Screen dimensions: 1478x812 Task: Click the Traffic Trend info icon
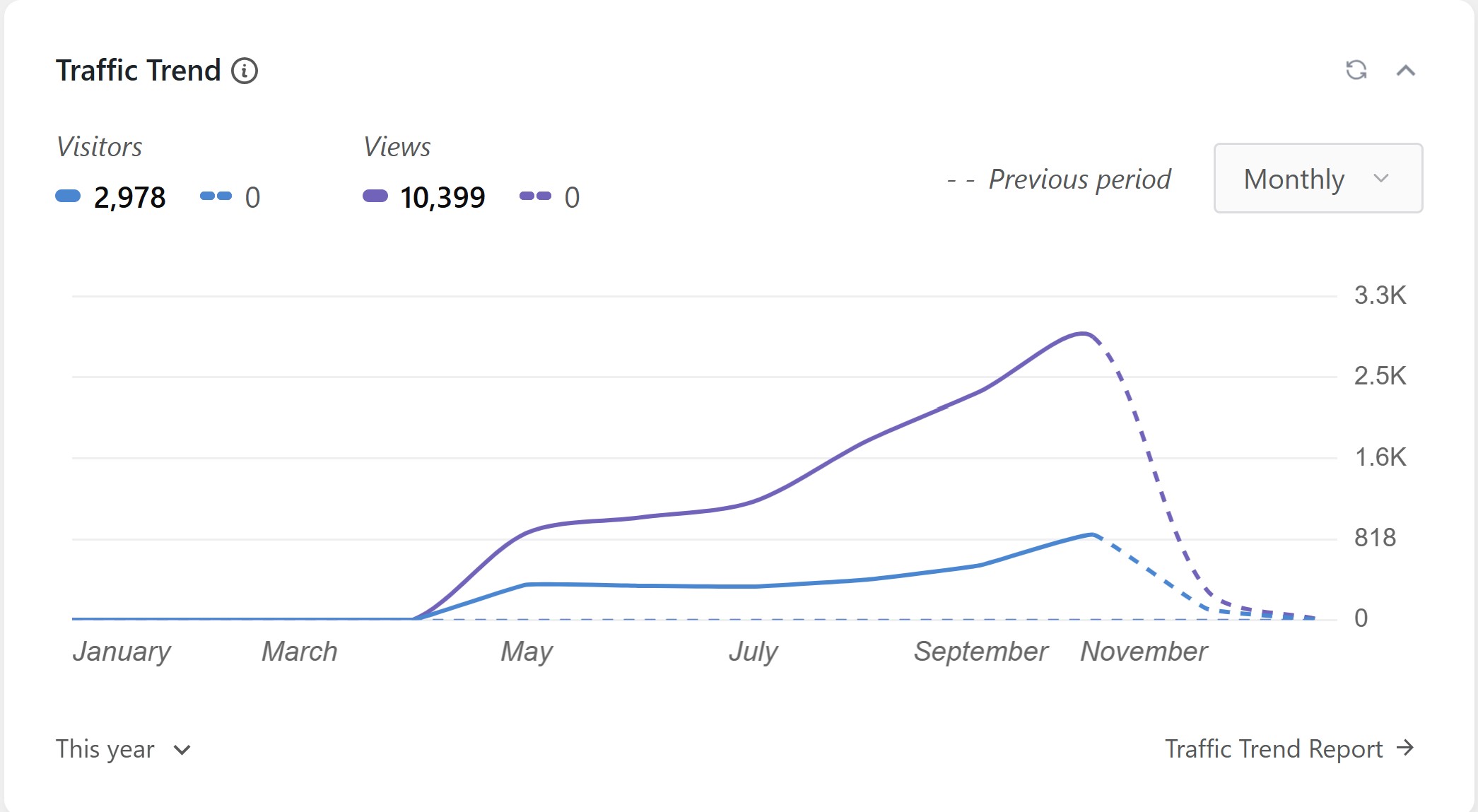(245, 71)
